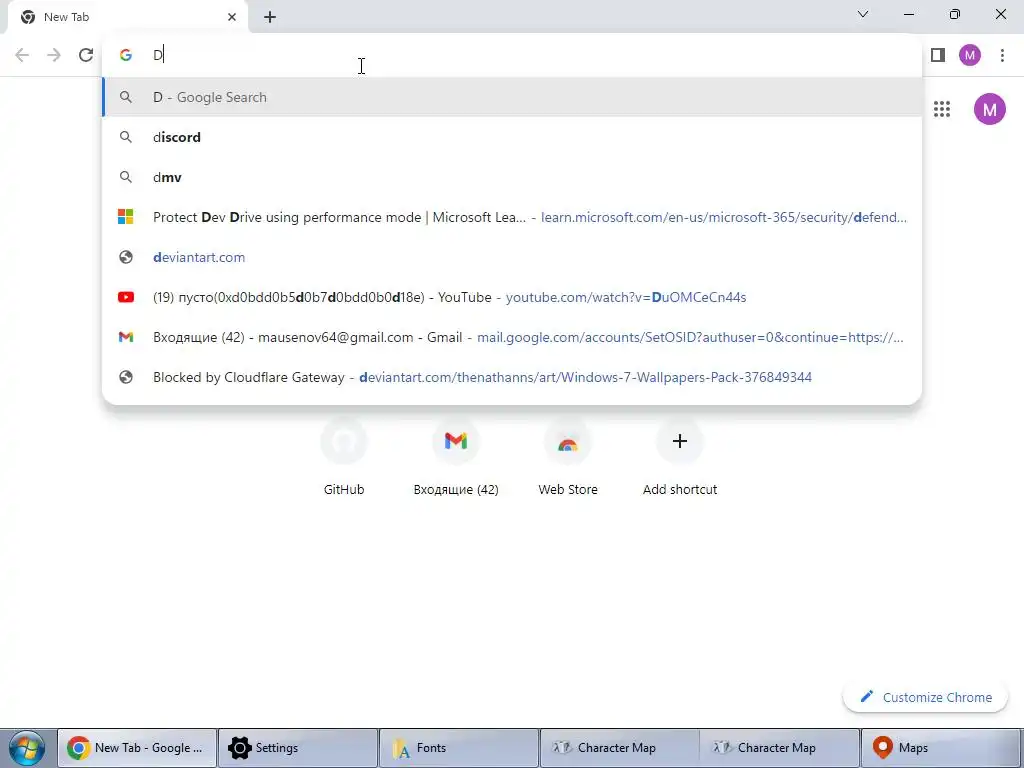This screenshot has height=768, width=1024.
Task: Open the Web Store shortcut
Action: (568, 456)
